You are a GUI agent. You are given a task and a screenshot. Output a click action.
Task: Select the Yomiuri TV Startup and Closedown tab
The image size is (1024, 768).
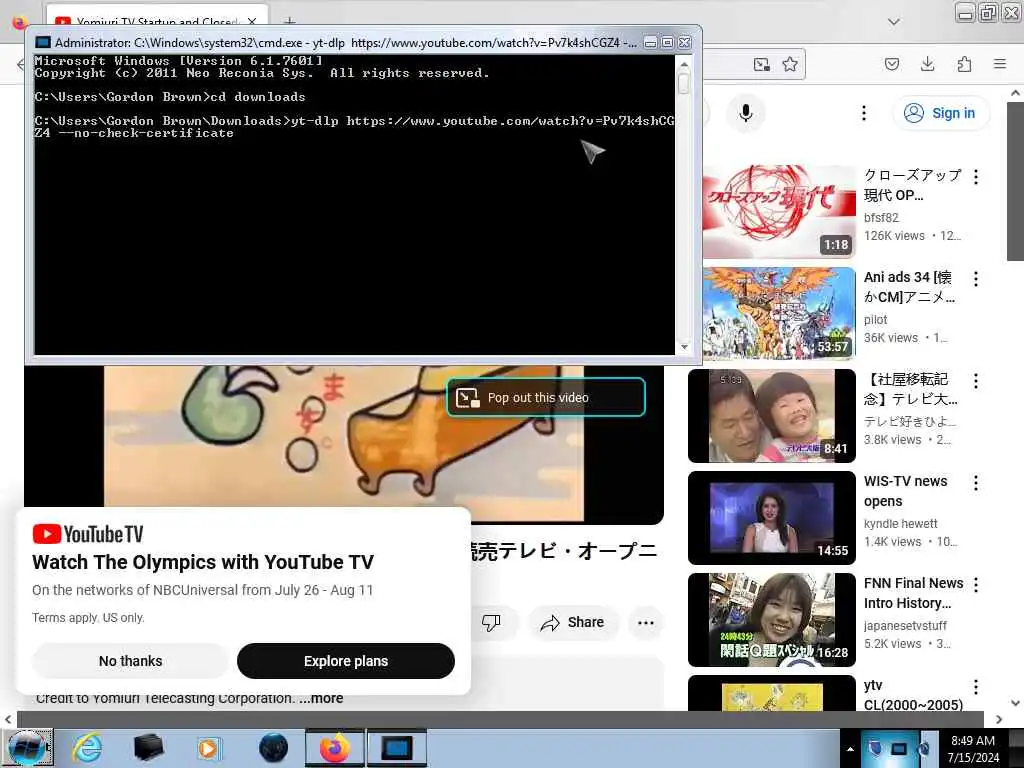coord(157,16)
